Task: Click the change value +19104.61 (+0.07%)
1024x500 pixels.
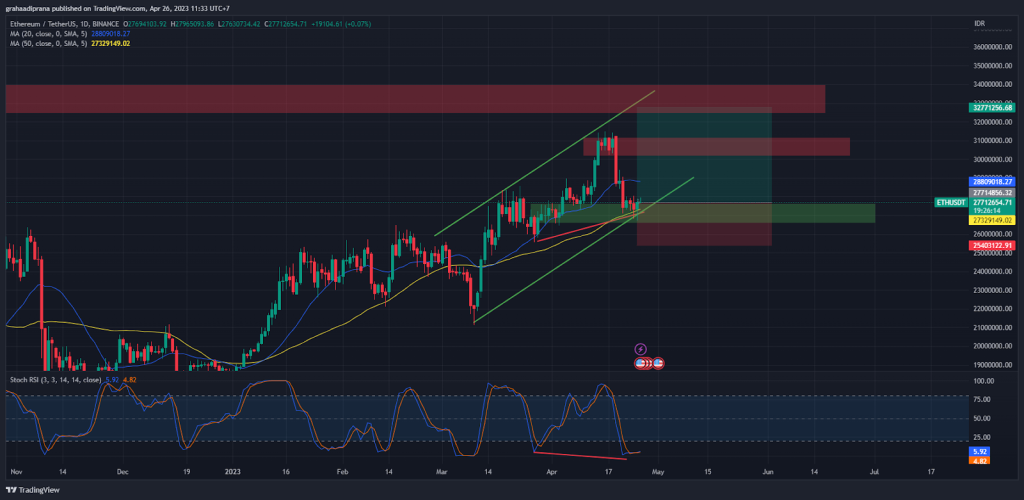Action: tap(342, 23)
